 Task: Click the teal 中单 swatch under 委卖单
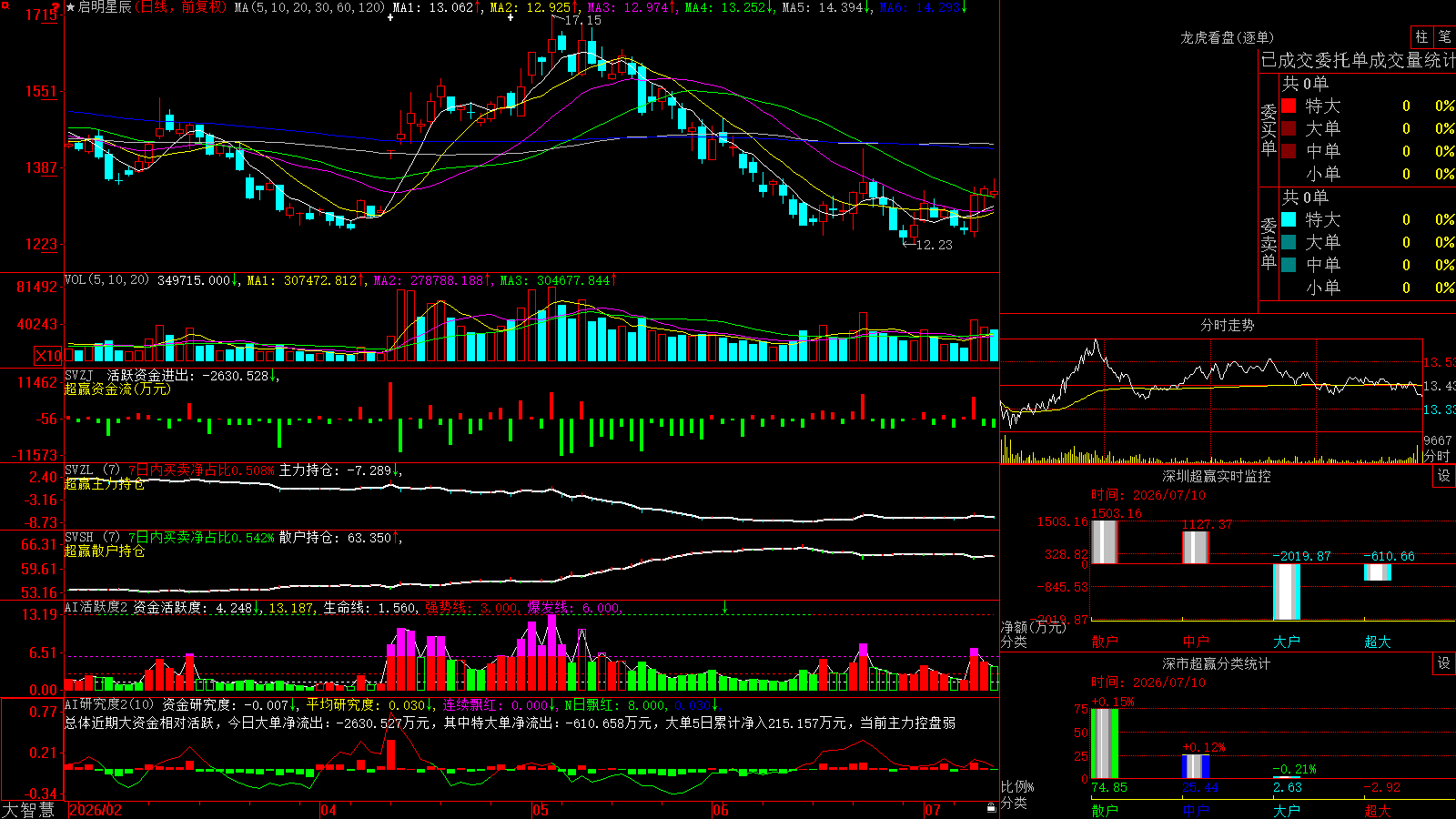click(1289, 264)
